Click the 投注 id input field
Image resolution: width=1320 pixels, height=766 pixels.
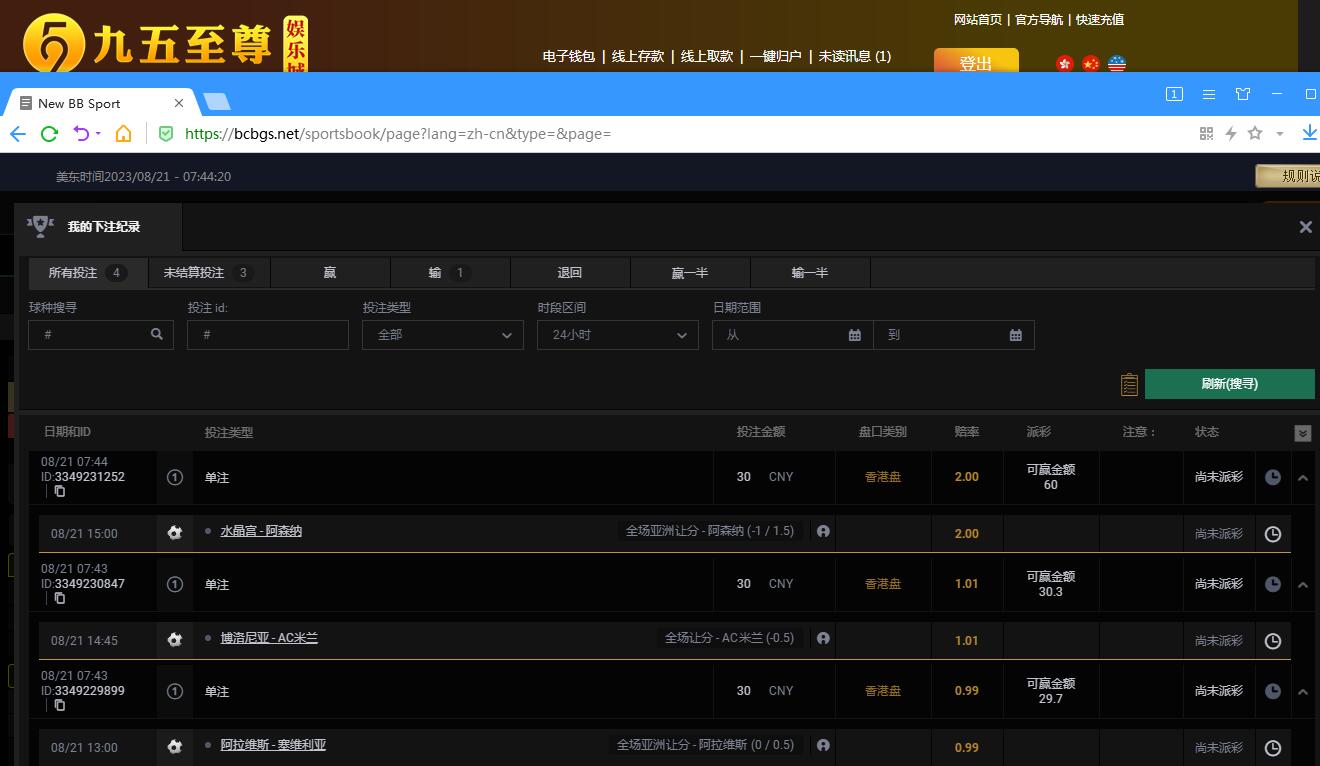(267, 335)
